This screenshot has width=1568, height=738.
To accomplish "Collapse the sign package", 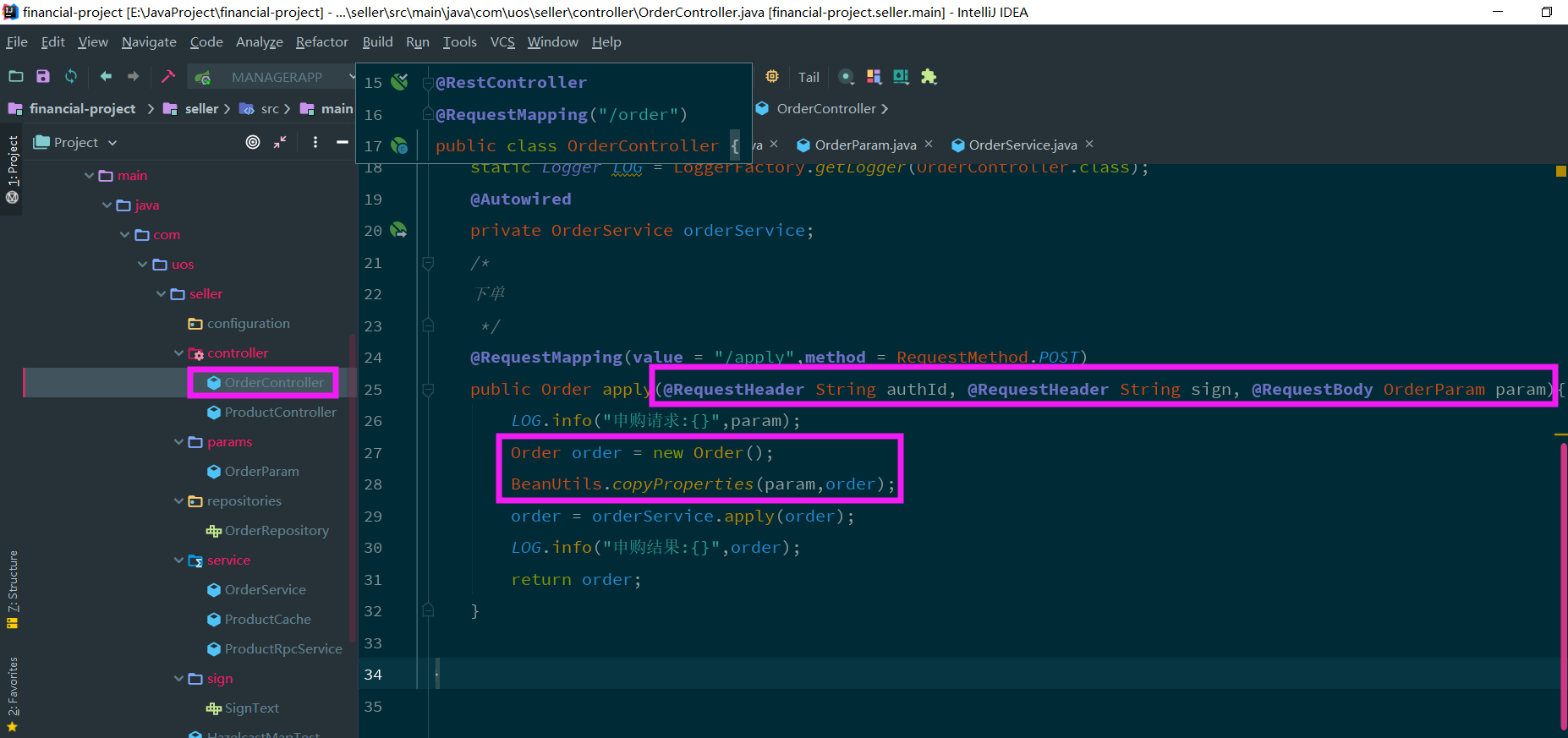I will [179, 678].
